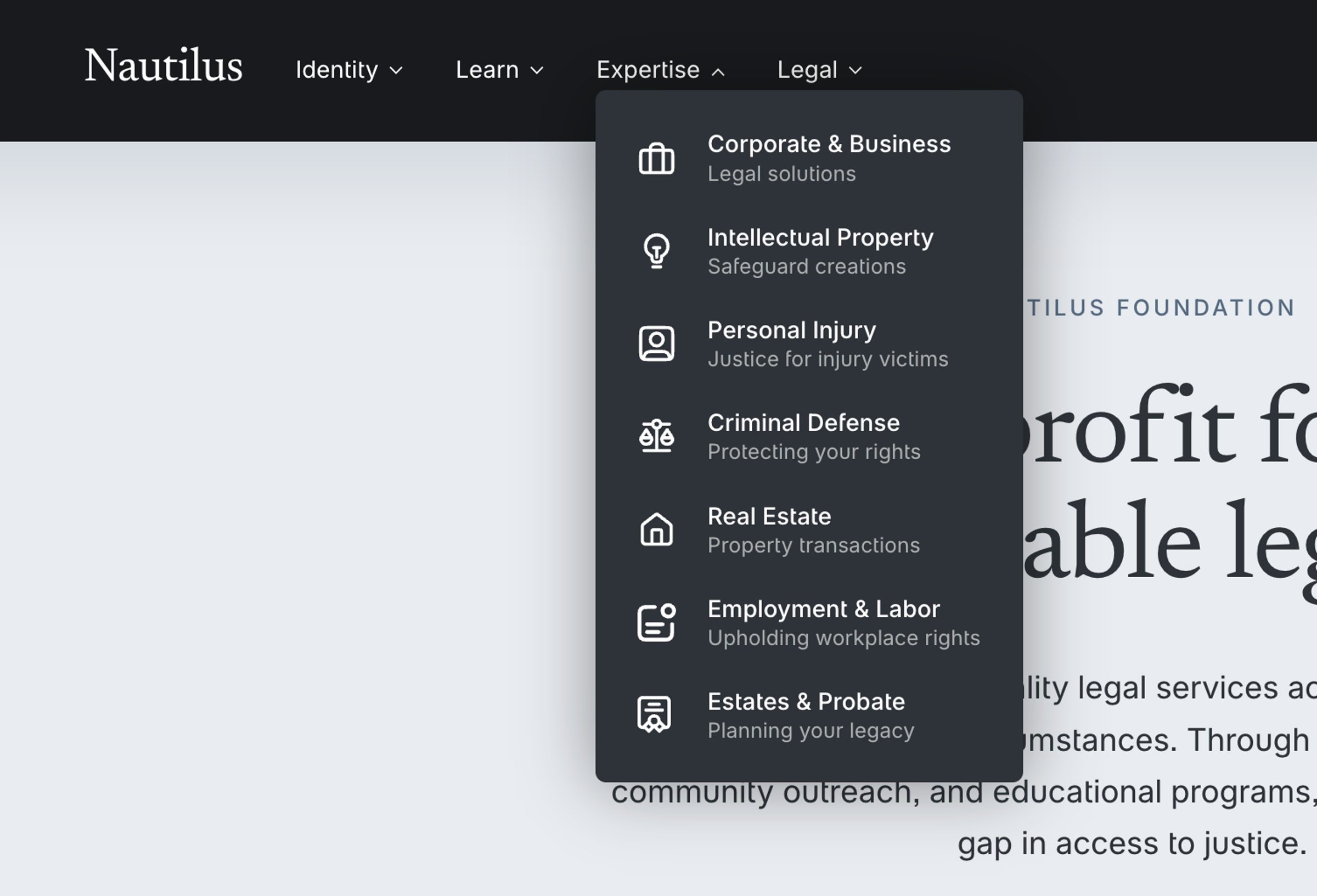Click the 'Upholding workplace rights' text
Image resolution: width=1317 pixels, height=896 pixels.
(844, 638)
